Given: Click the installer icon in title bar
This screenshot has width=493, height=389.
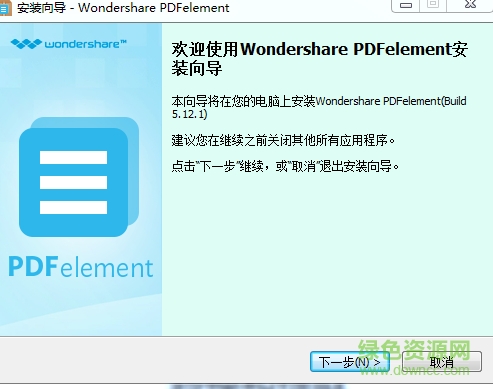Looking at the screenshot, I should point(5,8).
